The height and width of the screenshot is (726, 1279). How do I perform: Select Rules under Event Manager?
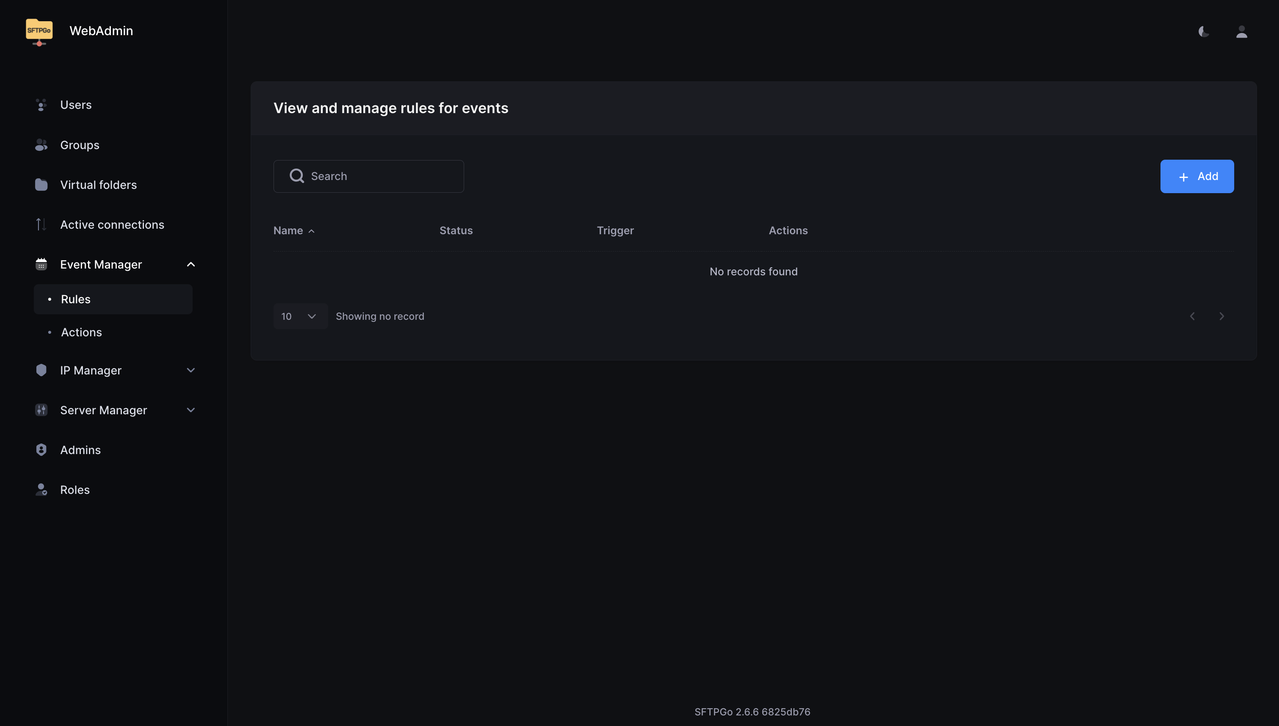tap(75, 297)
